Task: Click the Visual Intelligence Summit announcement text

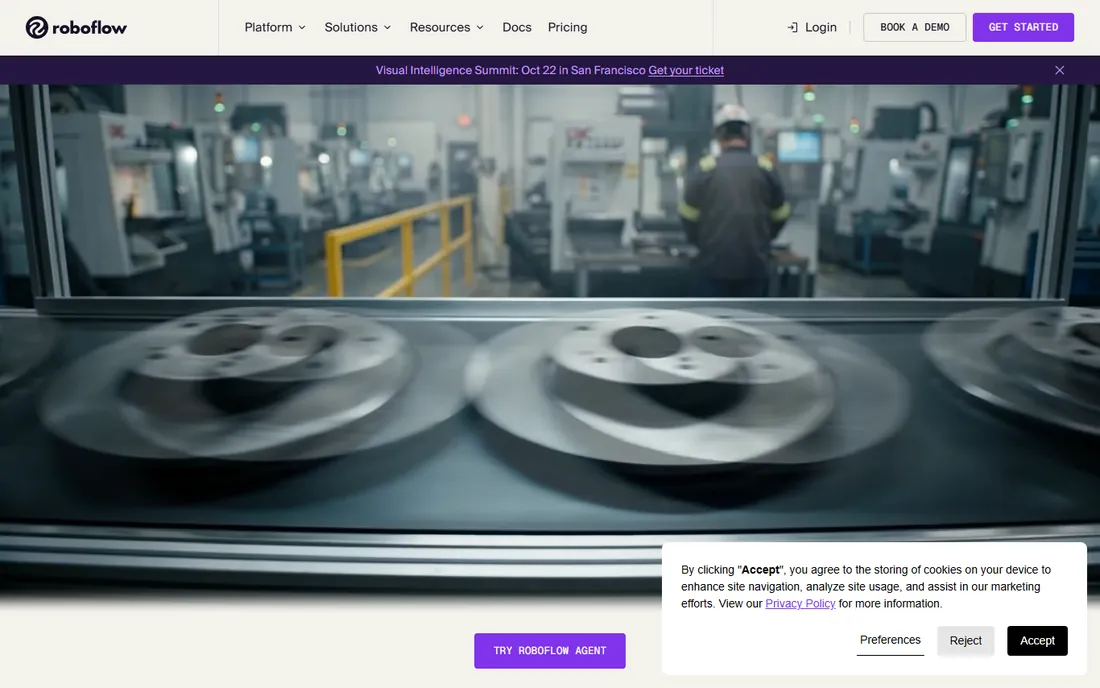Action: click(510, 70)
